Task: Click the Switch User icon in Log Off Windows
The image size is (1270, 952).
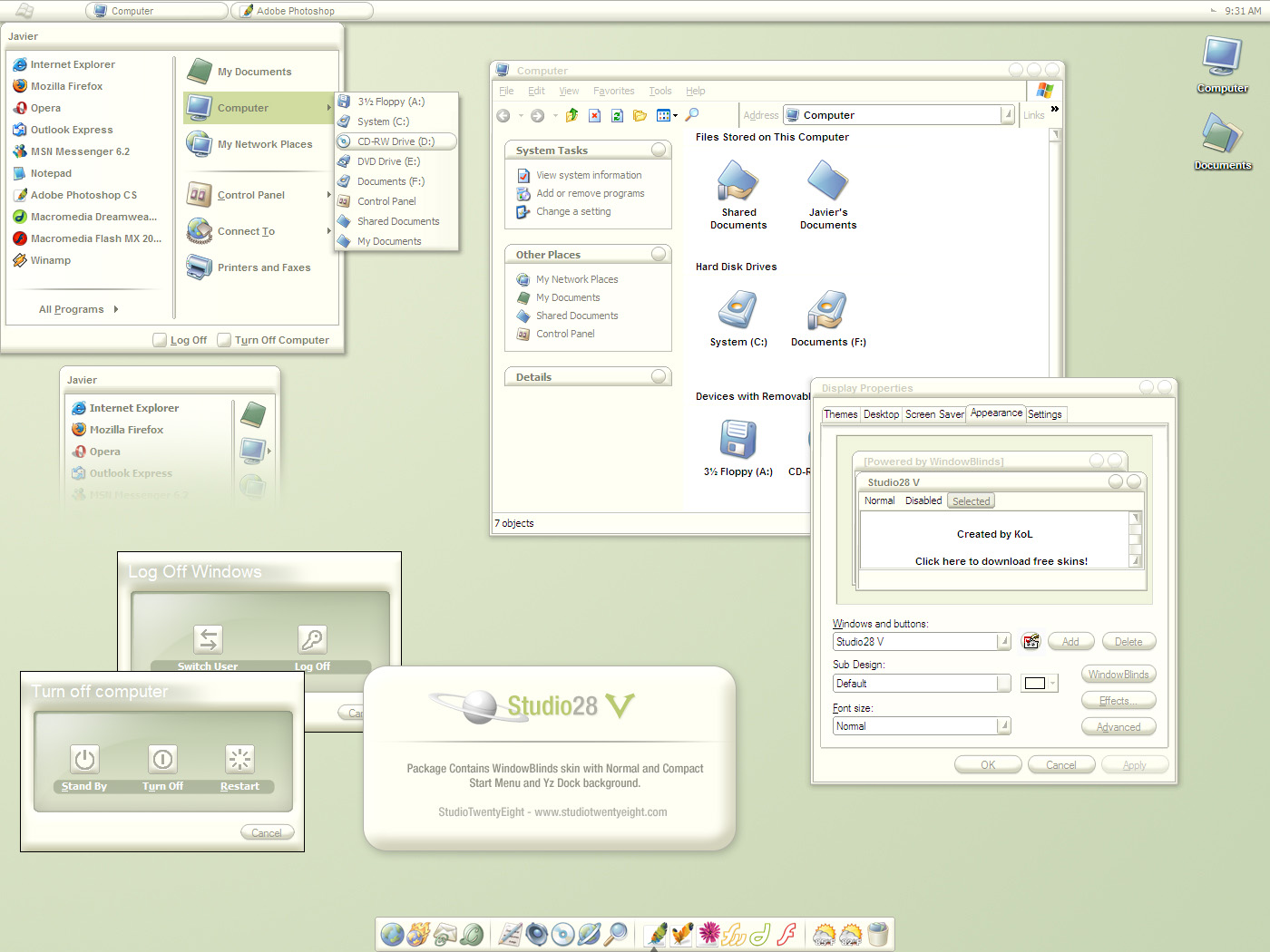Action: (x=208, y=639)
